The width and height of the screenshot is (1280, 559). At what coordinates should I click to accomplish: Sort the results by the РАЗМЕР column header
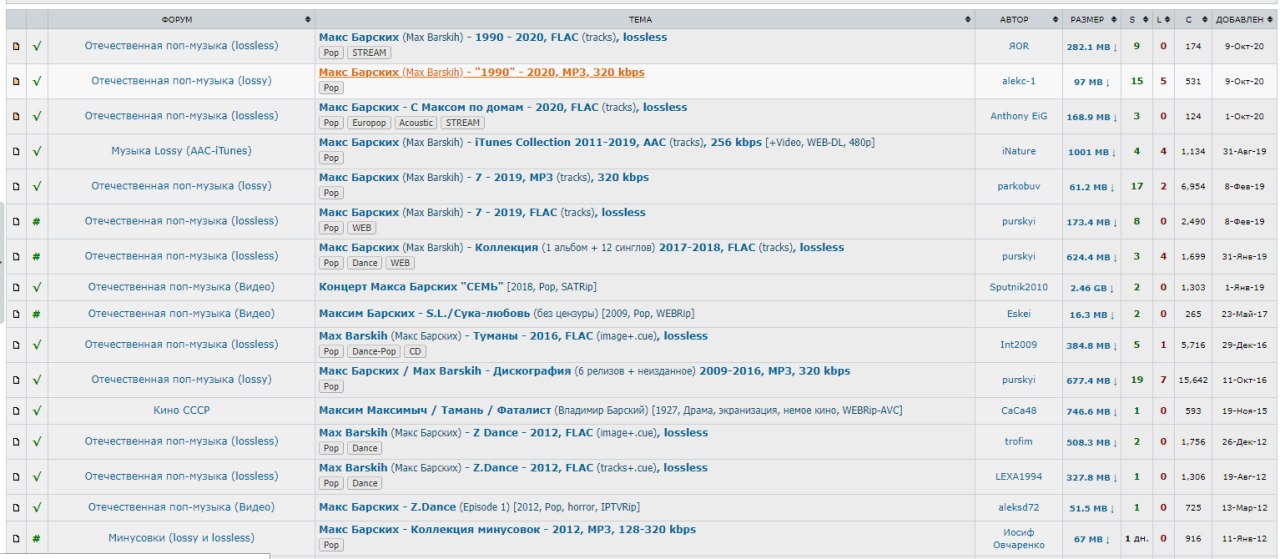pyautogui.click(x=1092, y=19)
